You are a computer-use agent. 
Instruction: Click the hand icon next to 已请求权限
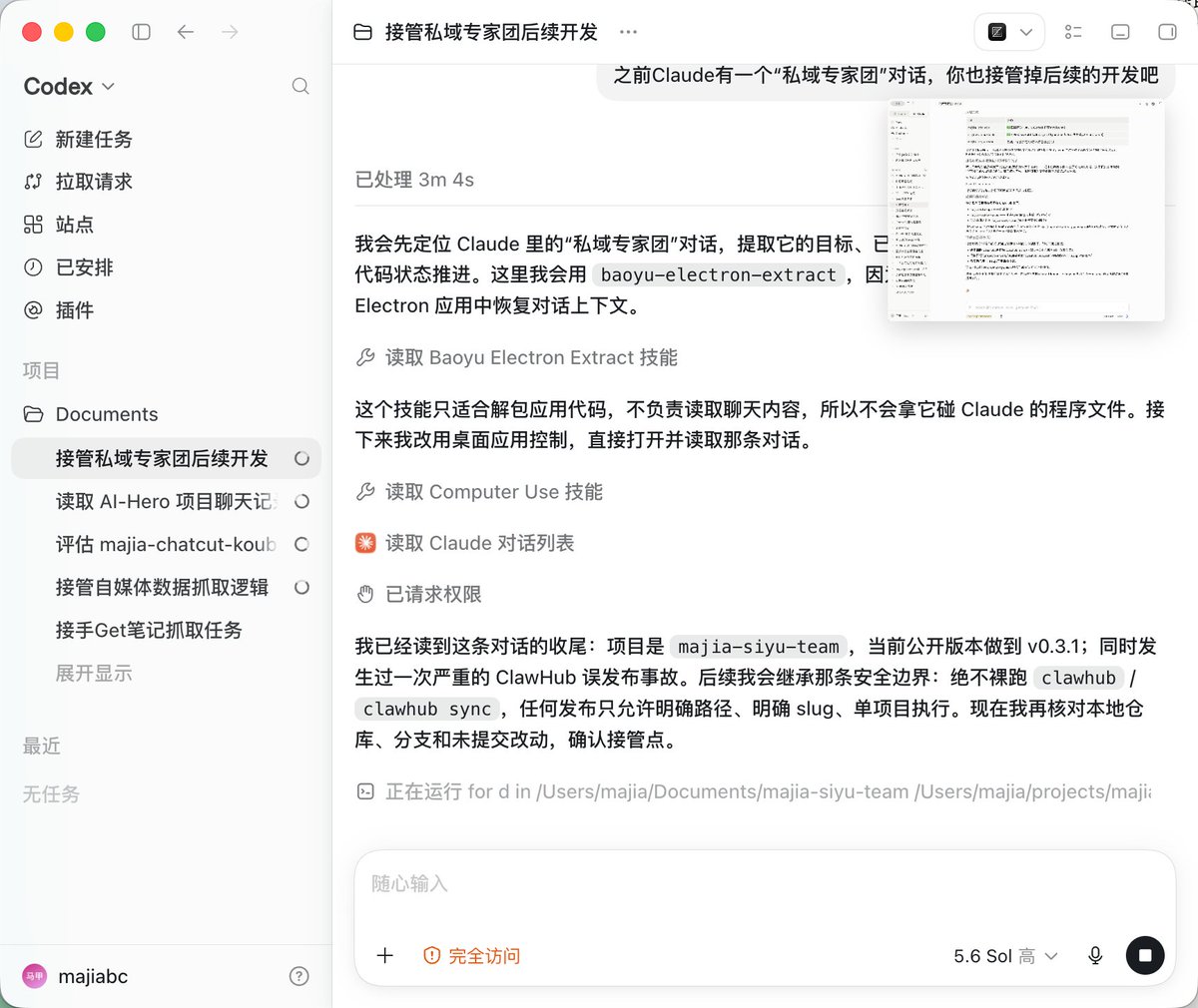(365, 594)
